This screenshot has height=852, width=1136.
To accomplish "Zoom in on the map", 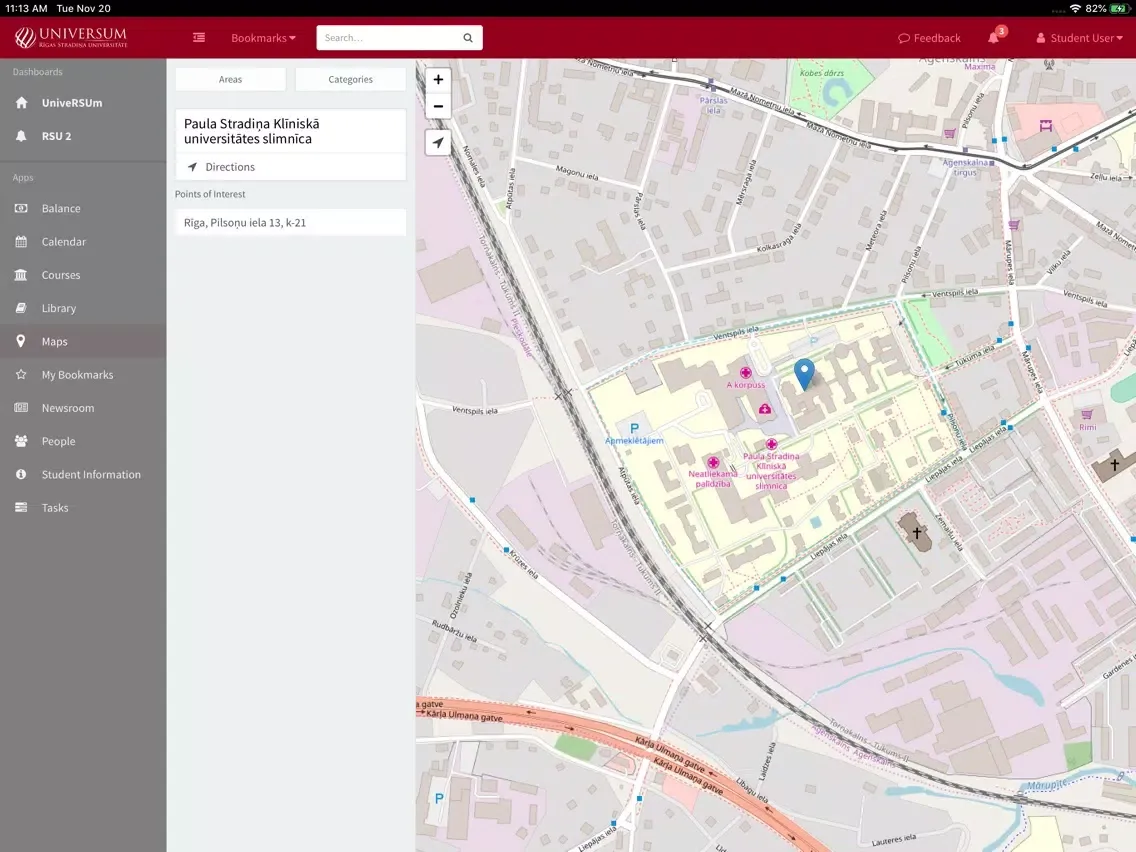I will (x=438, y=80).
